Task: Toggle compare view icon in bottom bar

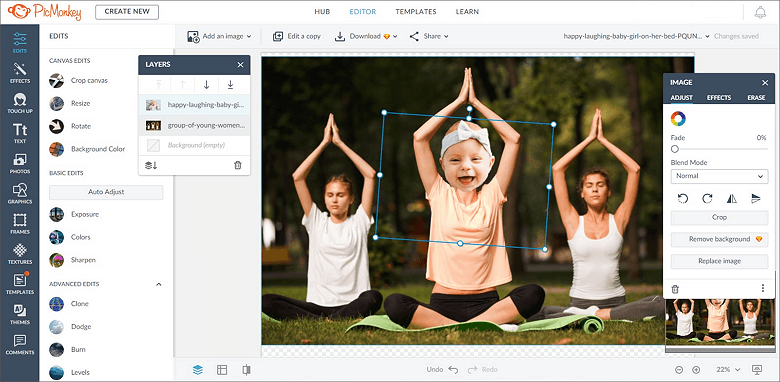Action: click(246, 370)
